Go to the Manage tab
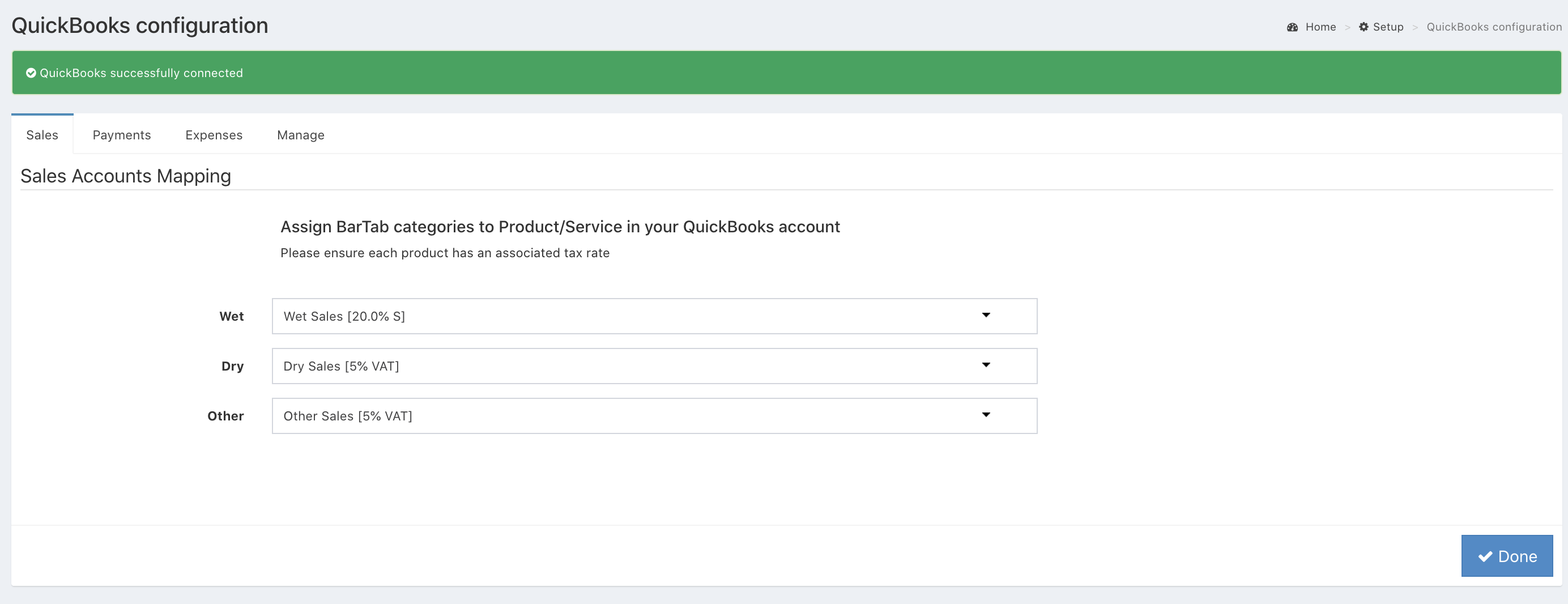This screenshot has height=604, width=1568. click(x=301, y=135)
